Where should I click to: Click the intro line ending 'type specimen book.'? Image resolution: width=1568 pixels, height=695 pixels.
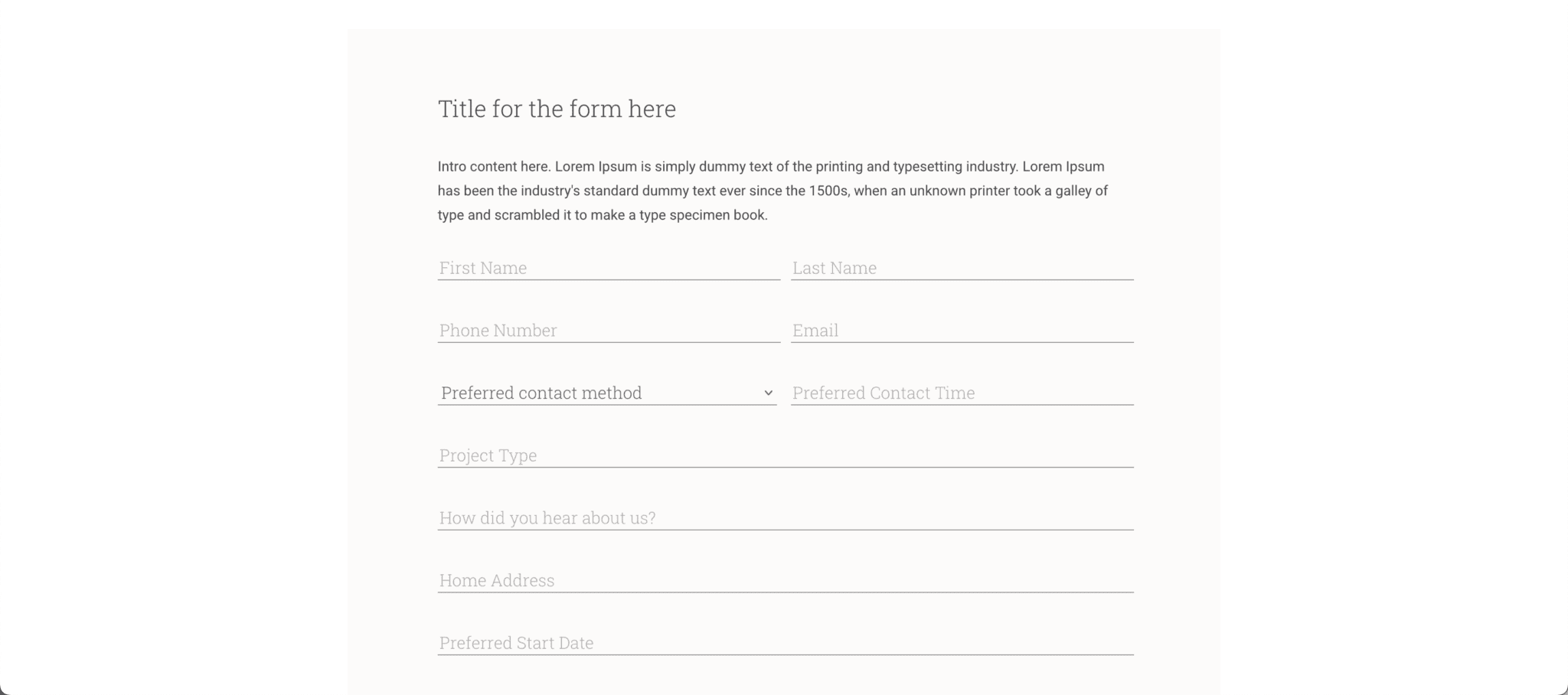click(602, 215)
